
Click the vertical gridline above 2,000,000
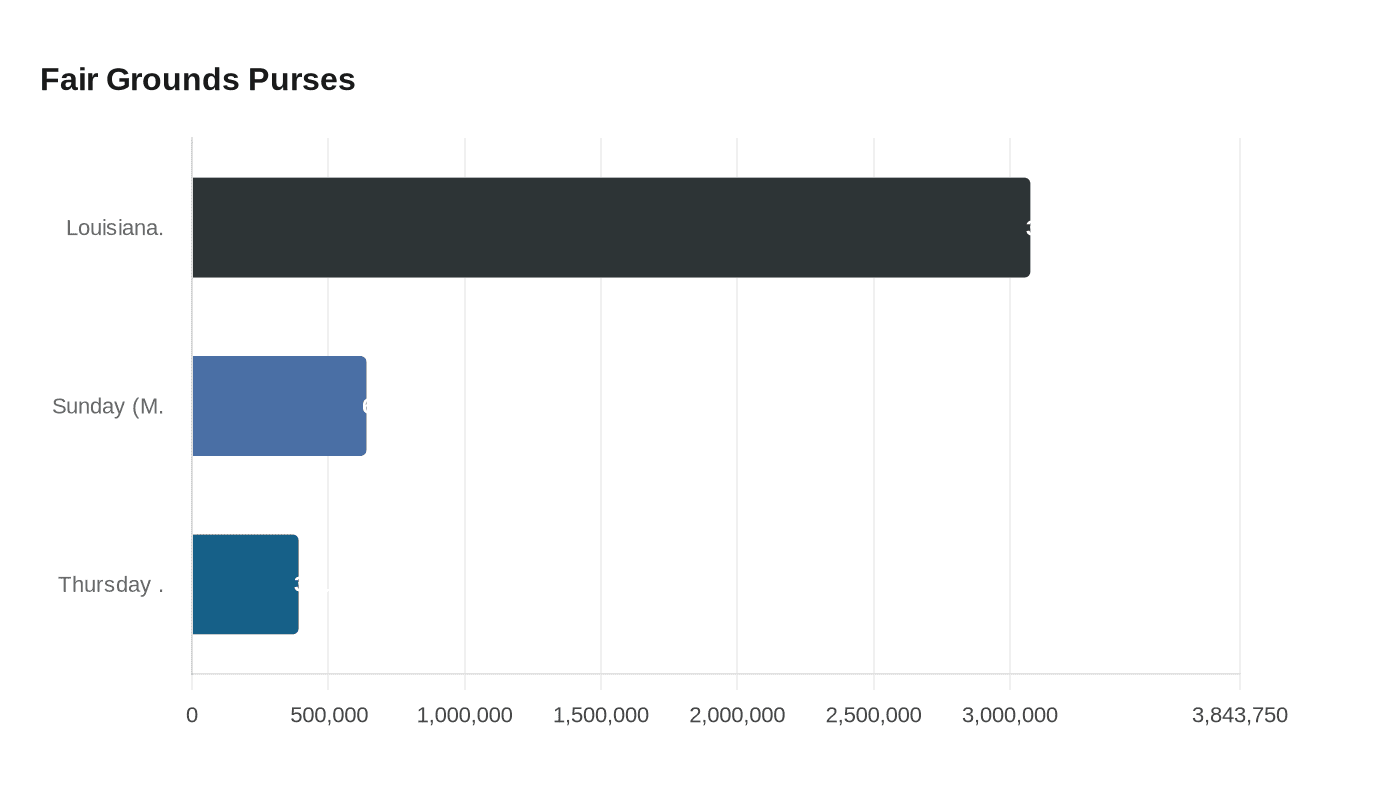(x=737, y=320)
